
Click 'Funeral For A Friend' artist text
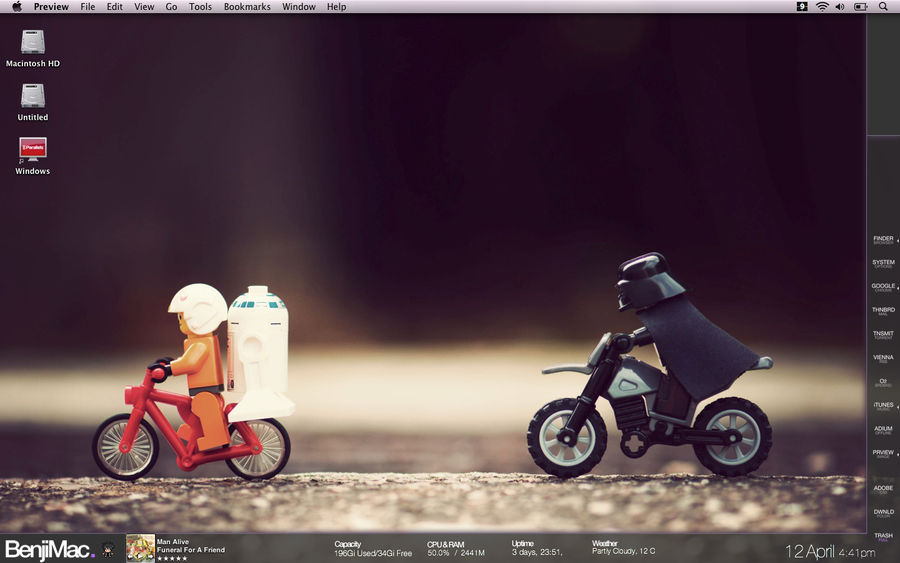pos(191,550)
